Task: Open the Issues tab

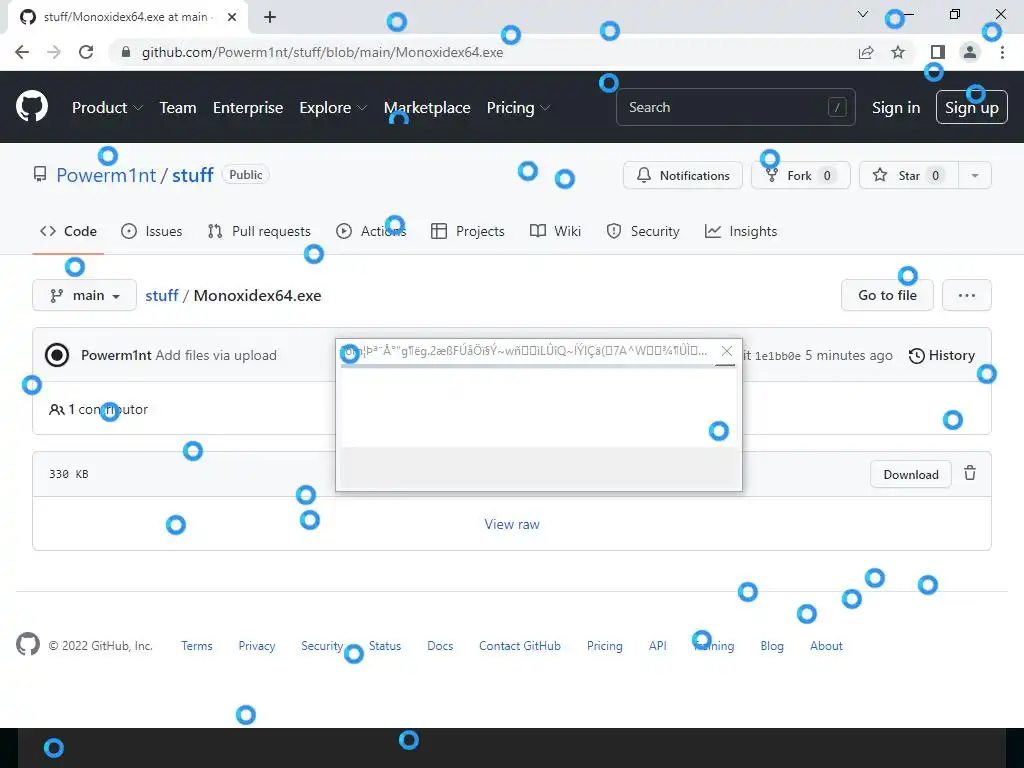Action: point(152,231)
